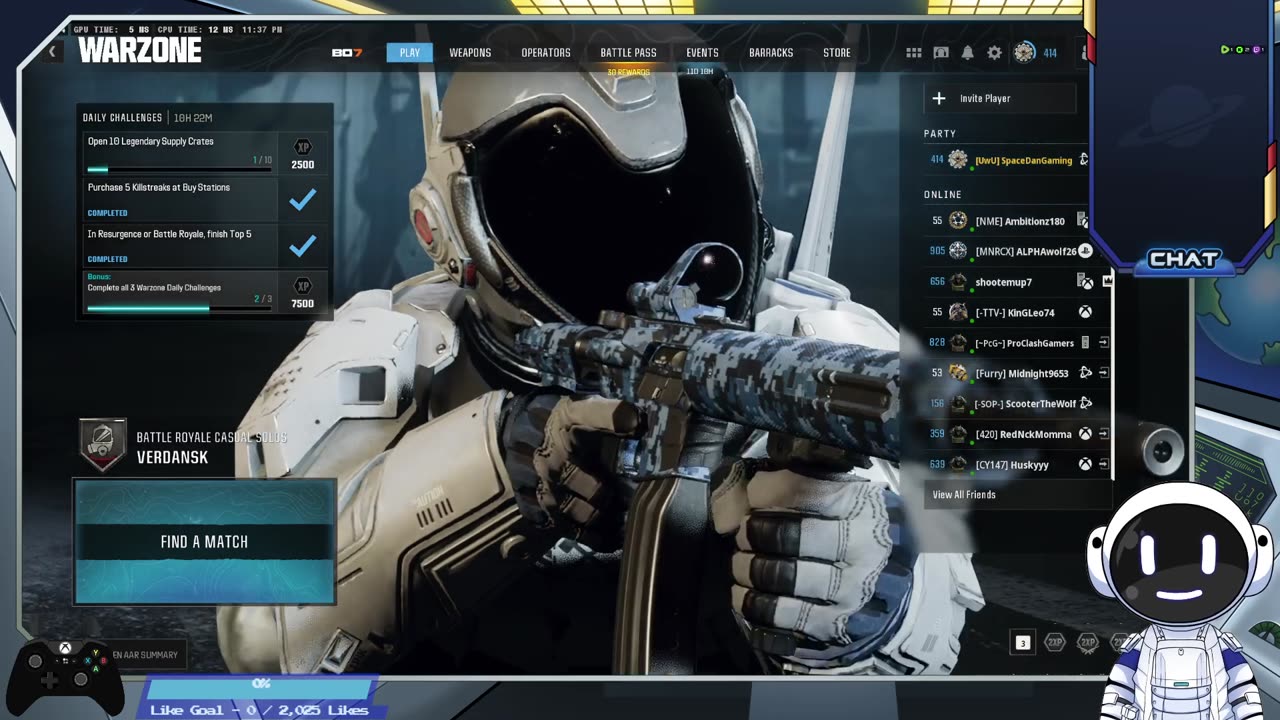Click Find a Match button
This screenshot has height=720, width=1280.
click(x=204, y=541)
